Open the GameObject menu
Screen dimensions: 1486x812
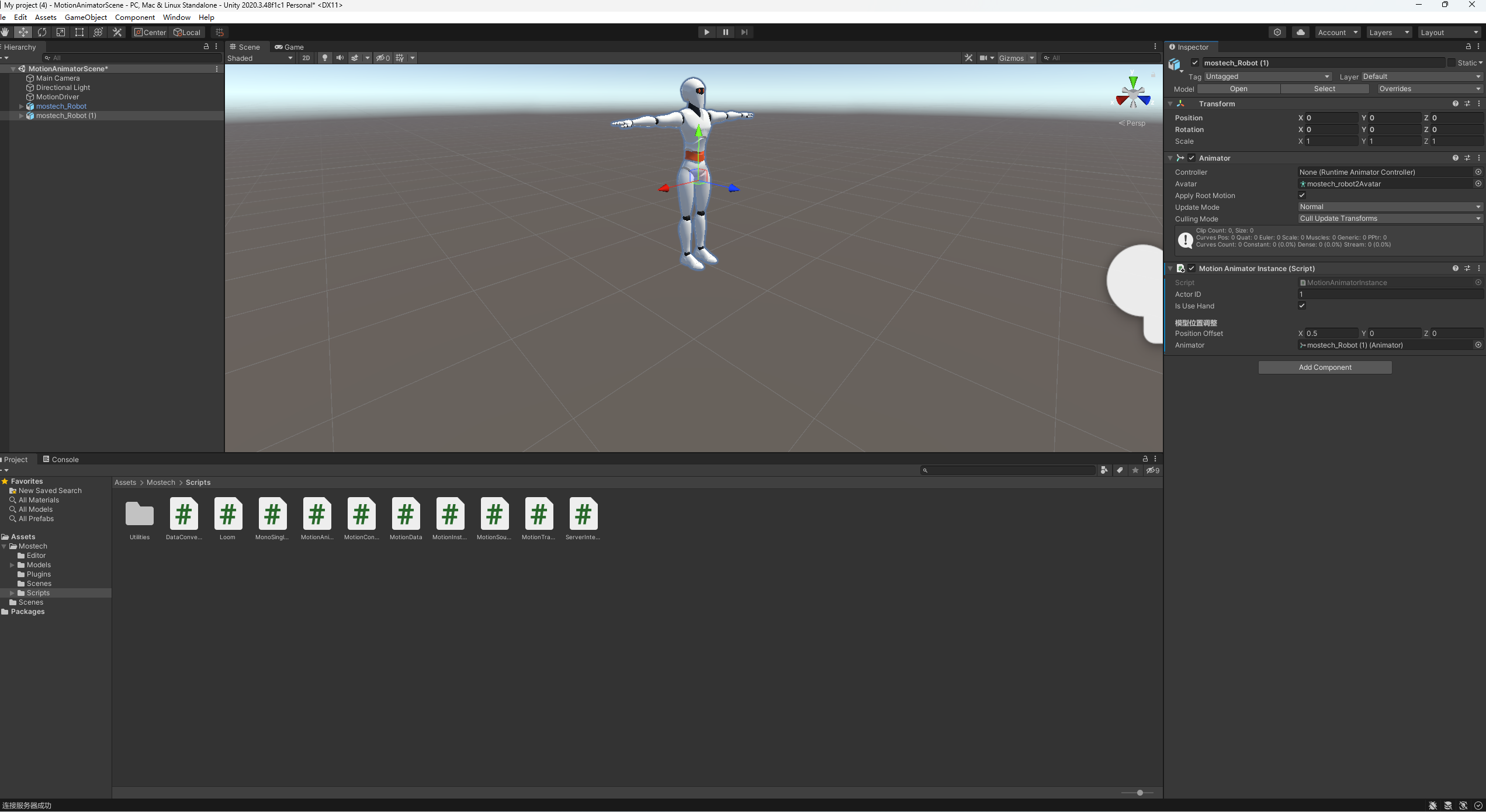[x=85, y=17]
